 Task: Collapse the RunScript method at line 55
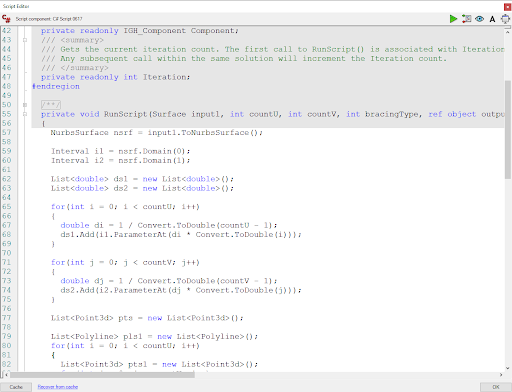click(25, 114)
